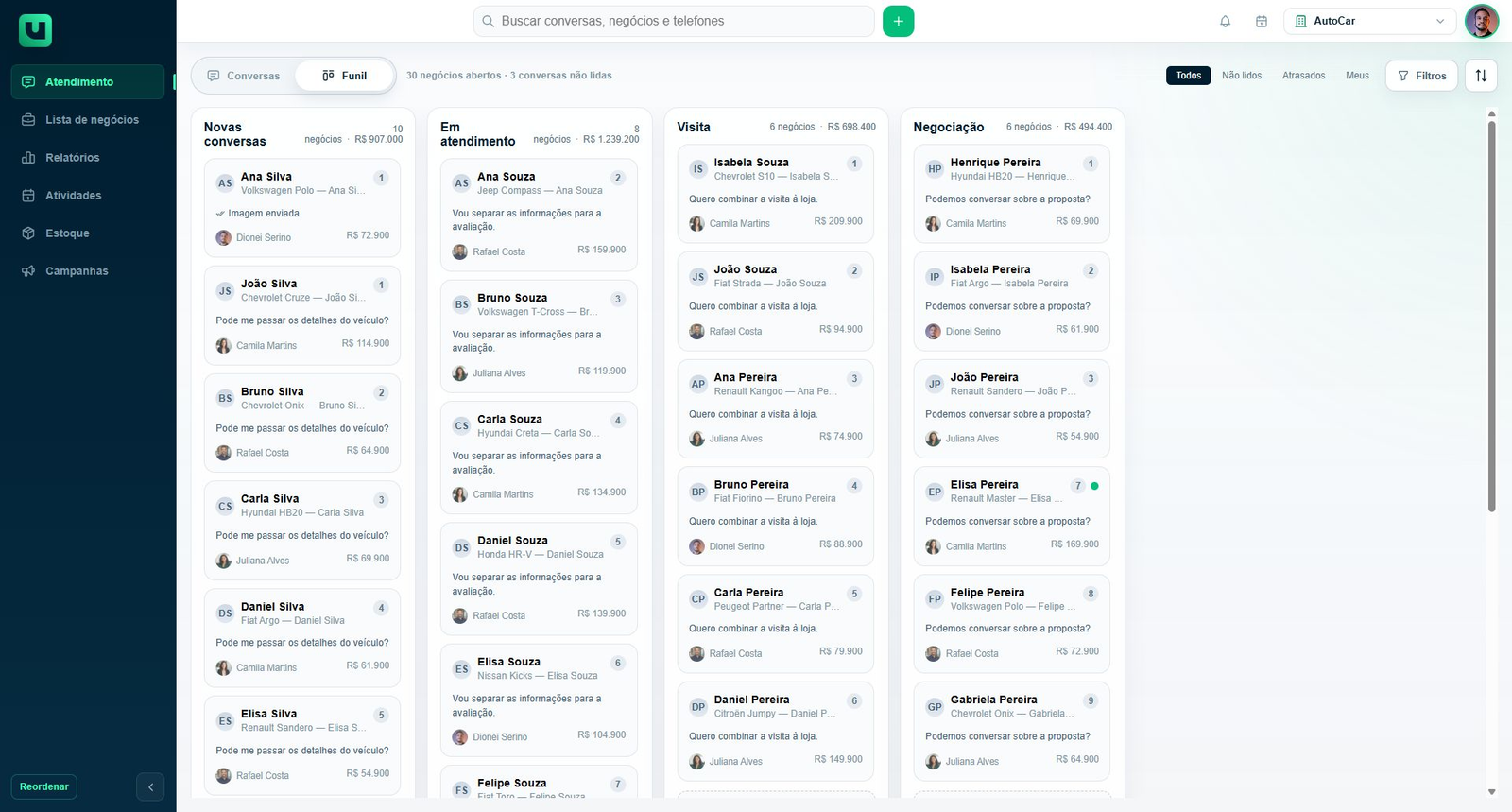Filter by Não lidos
Screen dimensions: 1512x812
pos(1241,76)
